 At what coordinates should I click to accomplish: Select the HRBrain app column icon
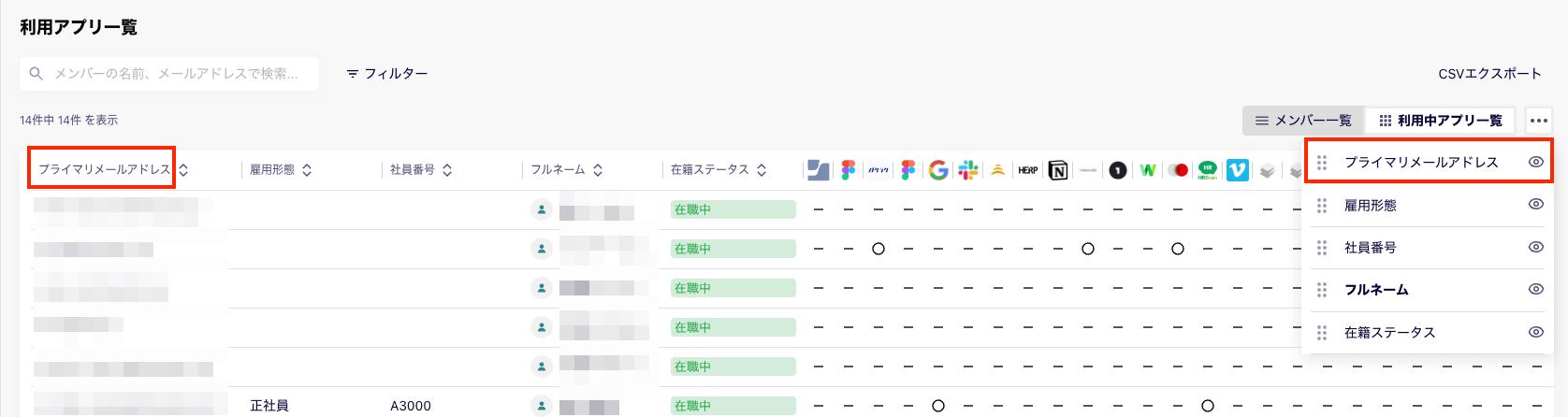pos(1208,170)
